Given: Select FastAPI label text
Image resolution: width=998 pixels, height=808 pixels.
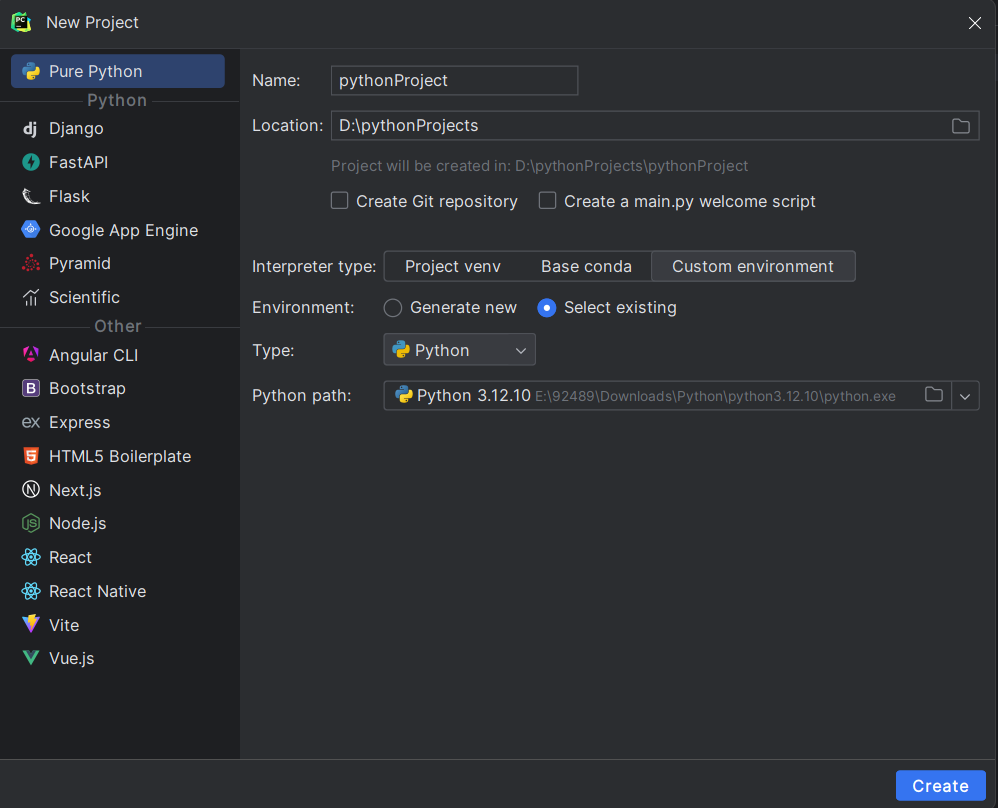Looking at the screenshot, I should (x=78, y=162).
